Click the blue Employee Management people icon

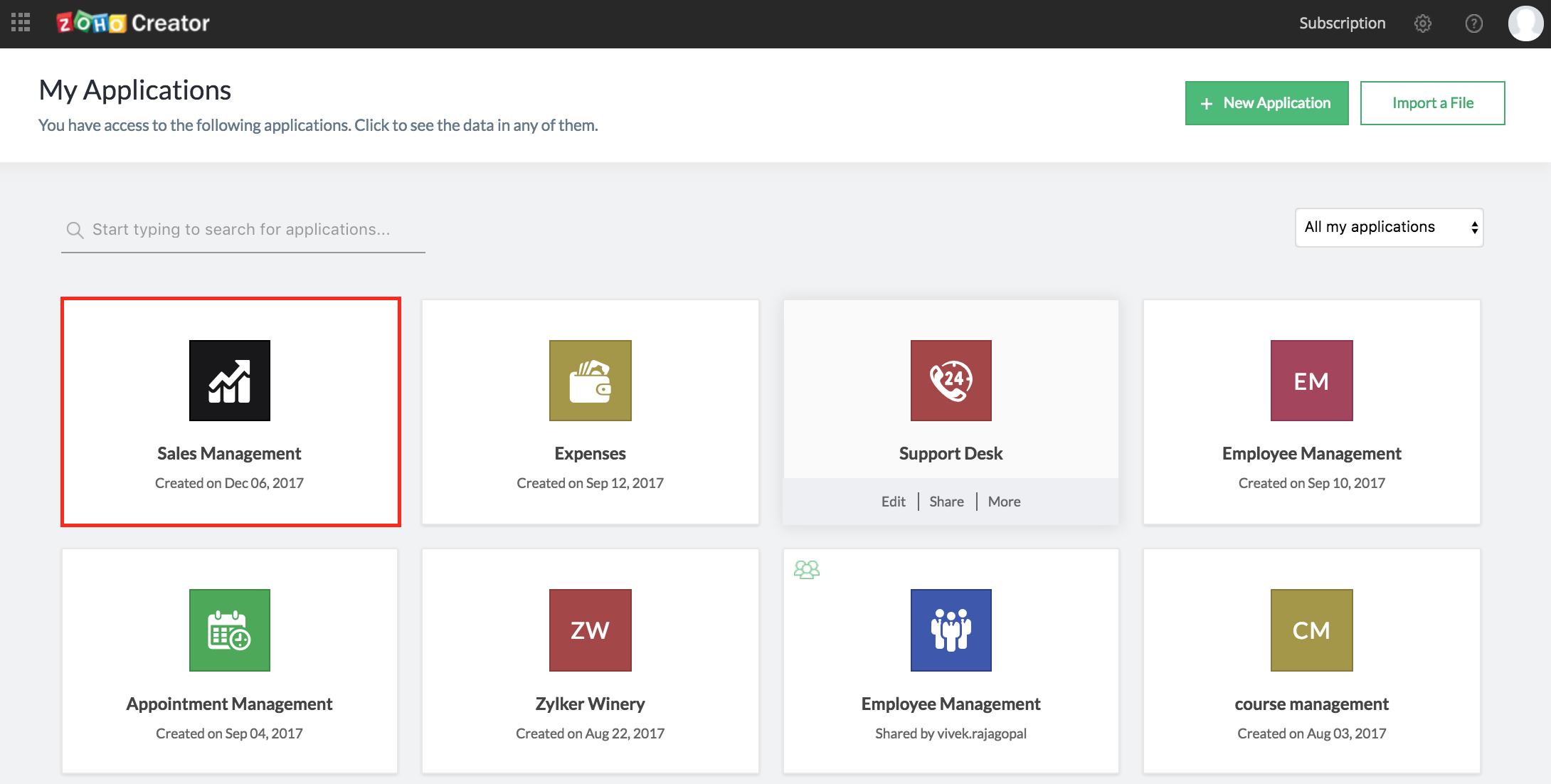(x=951, y=630)
